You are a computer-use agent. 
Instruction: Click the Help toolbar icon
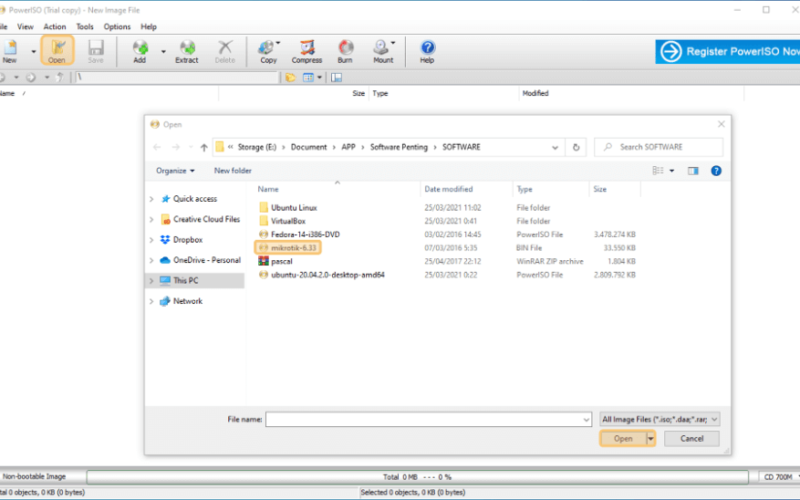click(x=428, y=52)
